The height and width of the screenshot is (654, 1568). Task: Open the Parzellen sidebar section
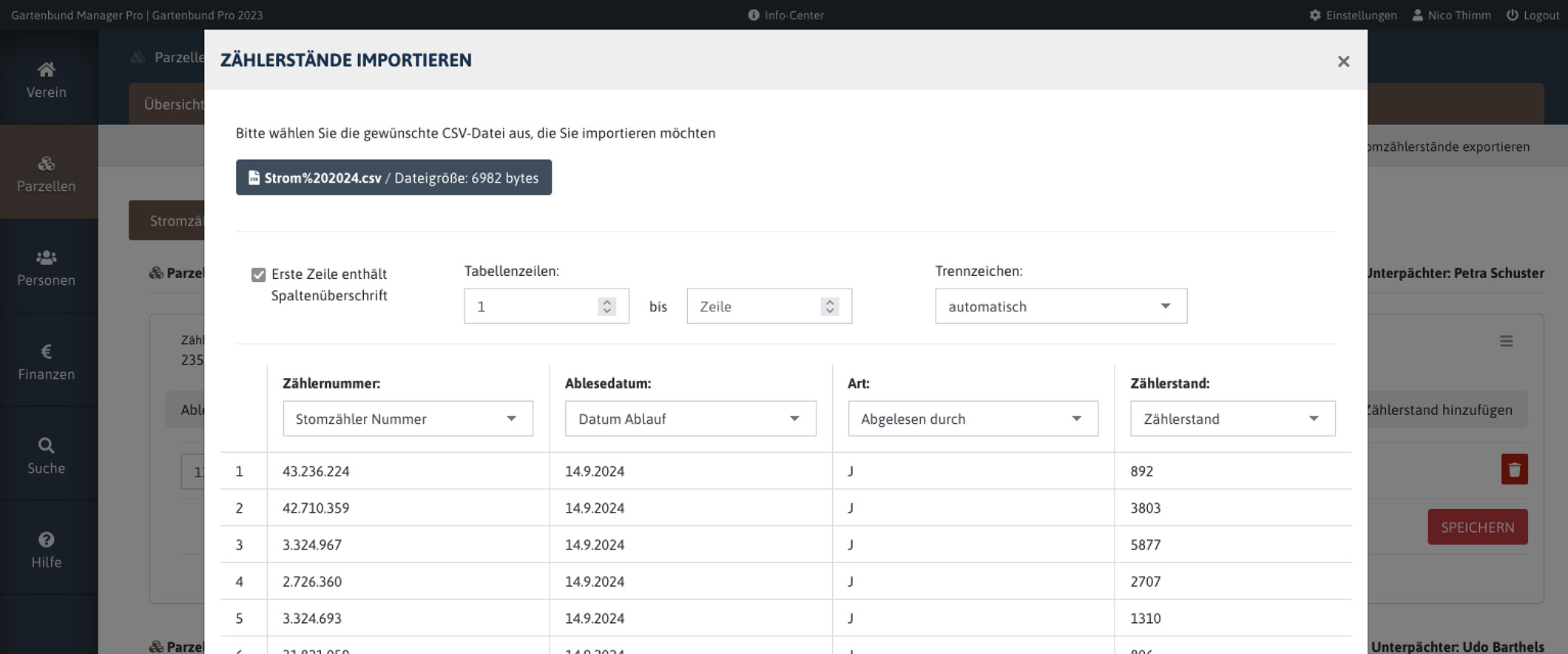(47, 174)
